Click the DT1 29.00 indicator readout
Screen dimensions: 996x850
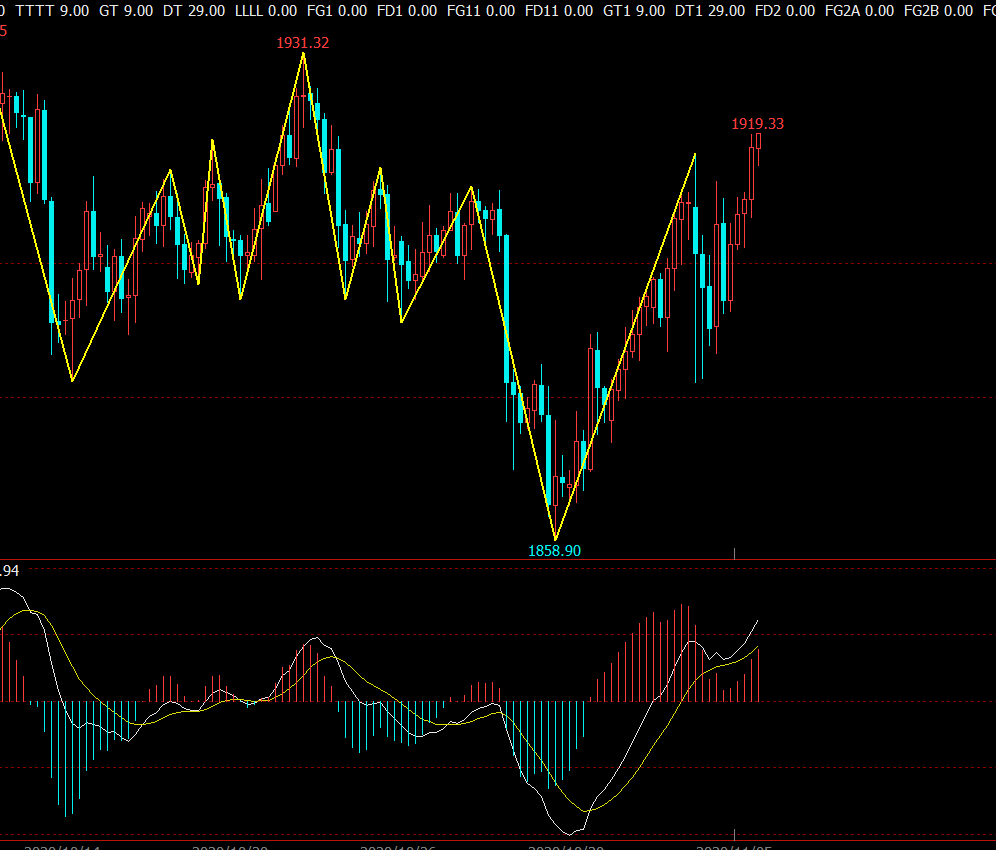pyautogui.click(x=709, y=10)
